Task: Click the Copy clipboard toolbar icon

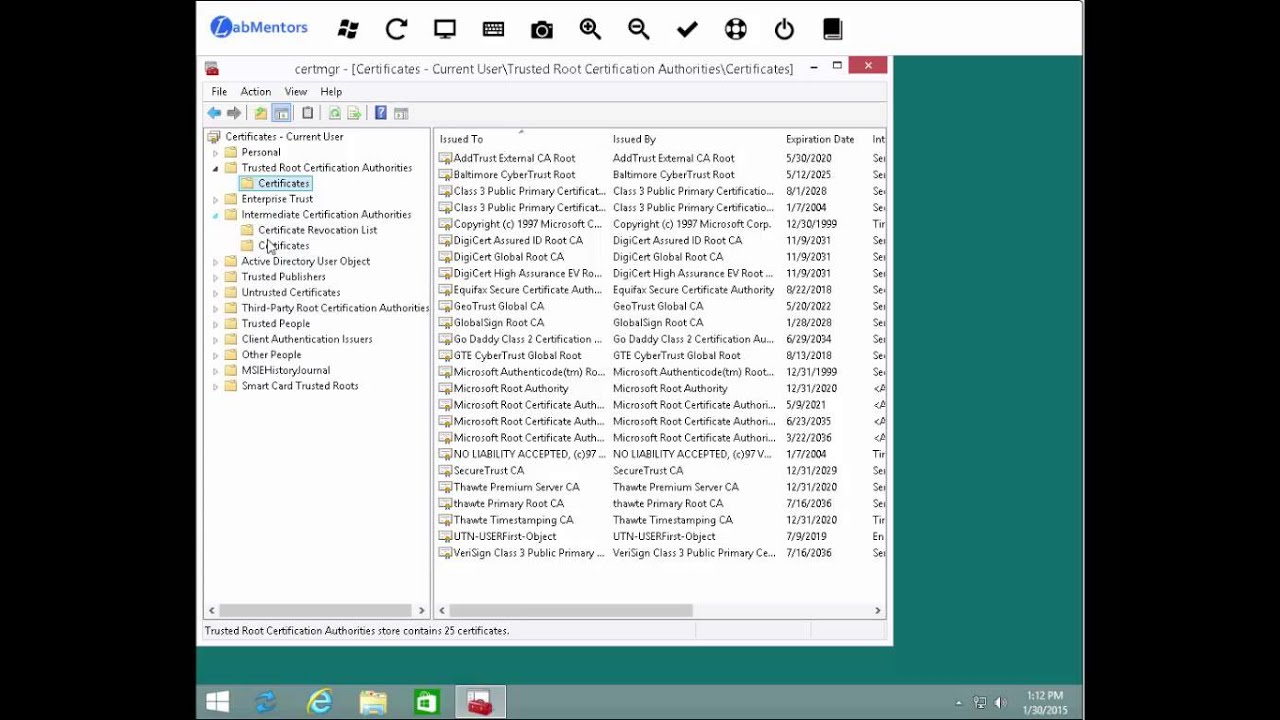Action: [x=308, y=113]
